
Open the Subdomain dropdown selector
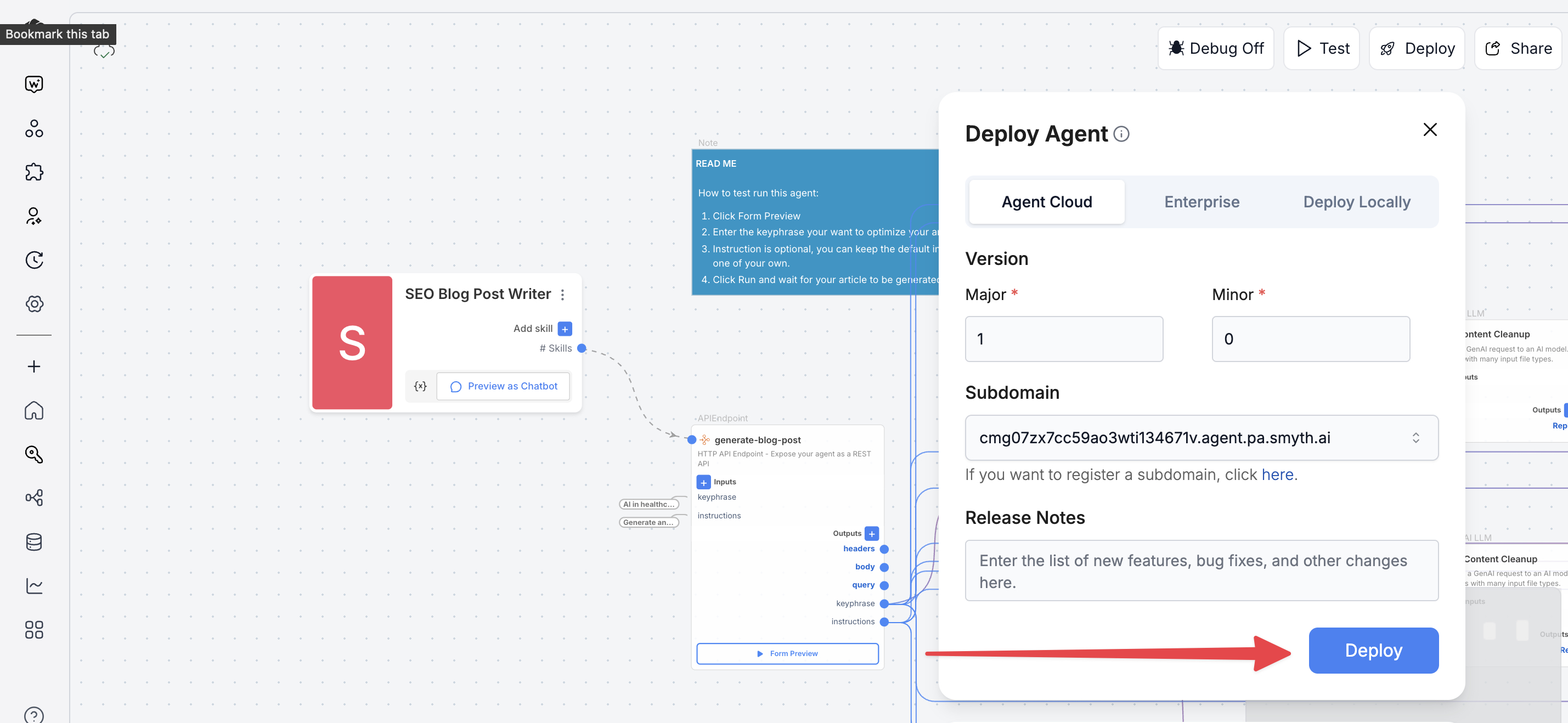[1202, 438]
